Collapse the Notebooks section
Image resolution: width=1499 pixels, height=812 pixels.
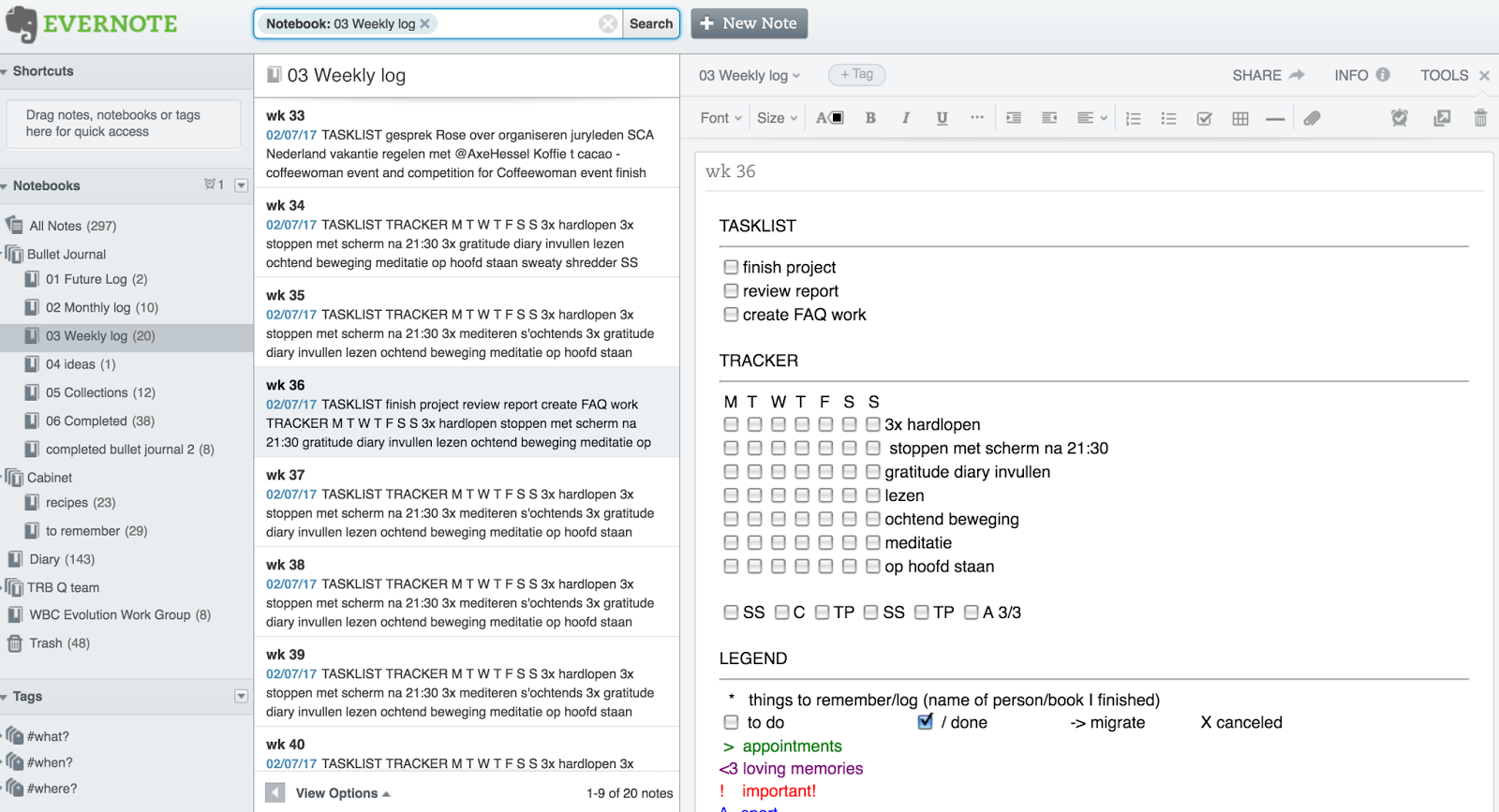(5, 185)
